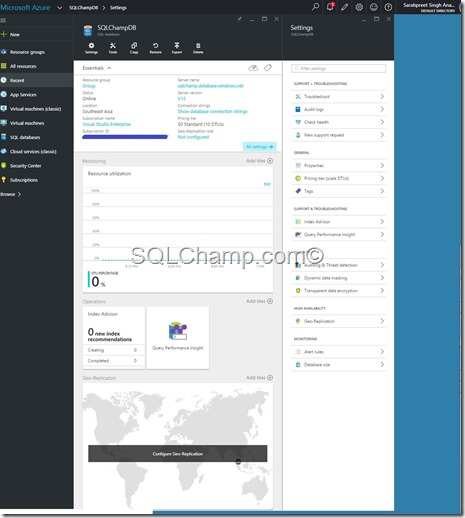Open New support request in Settings
This screenshot has width=465, height=518.
coord(338,135)
